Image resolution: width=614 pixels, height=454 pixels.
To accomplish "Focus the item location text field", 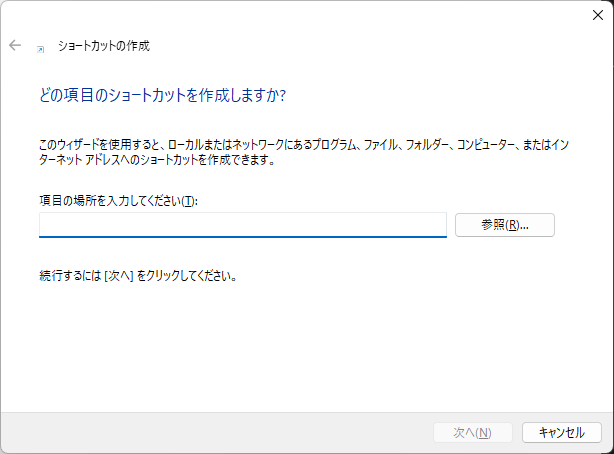I will coord(242,224).
